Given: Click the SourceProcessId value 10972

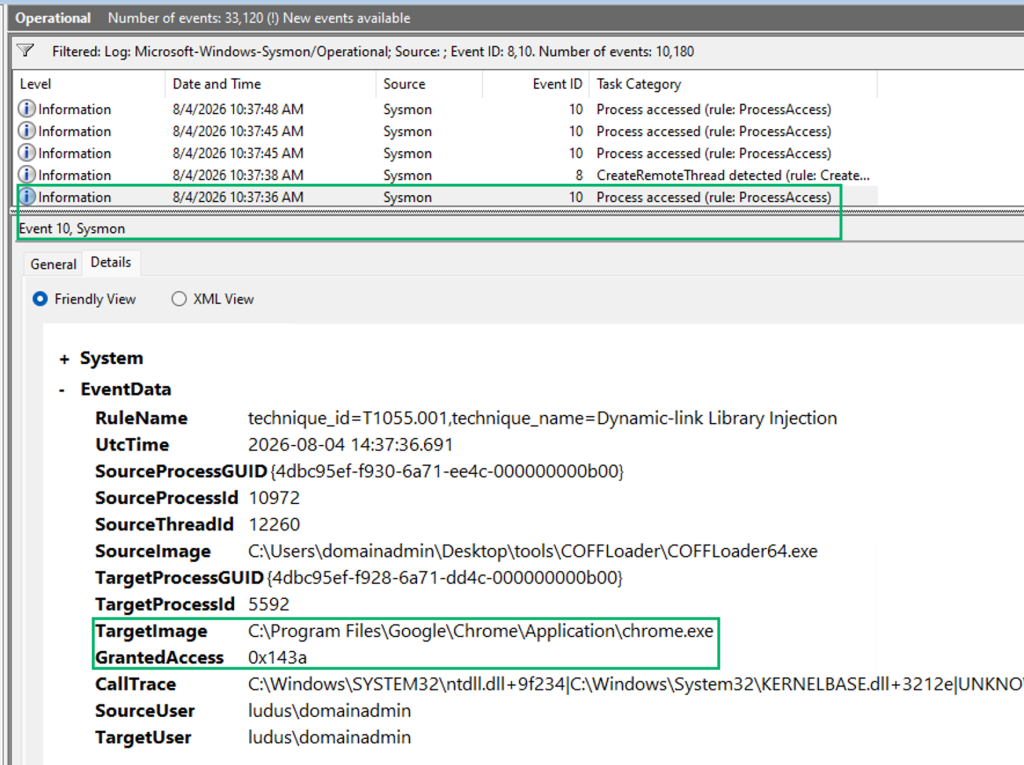Looking at the screenshot, I should [274, 498].
